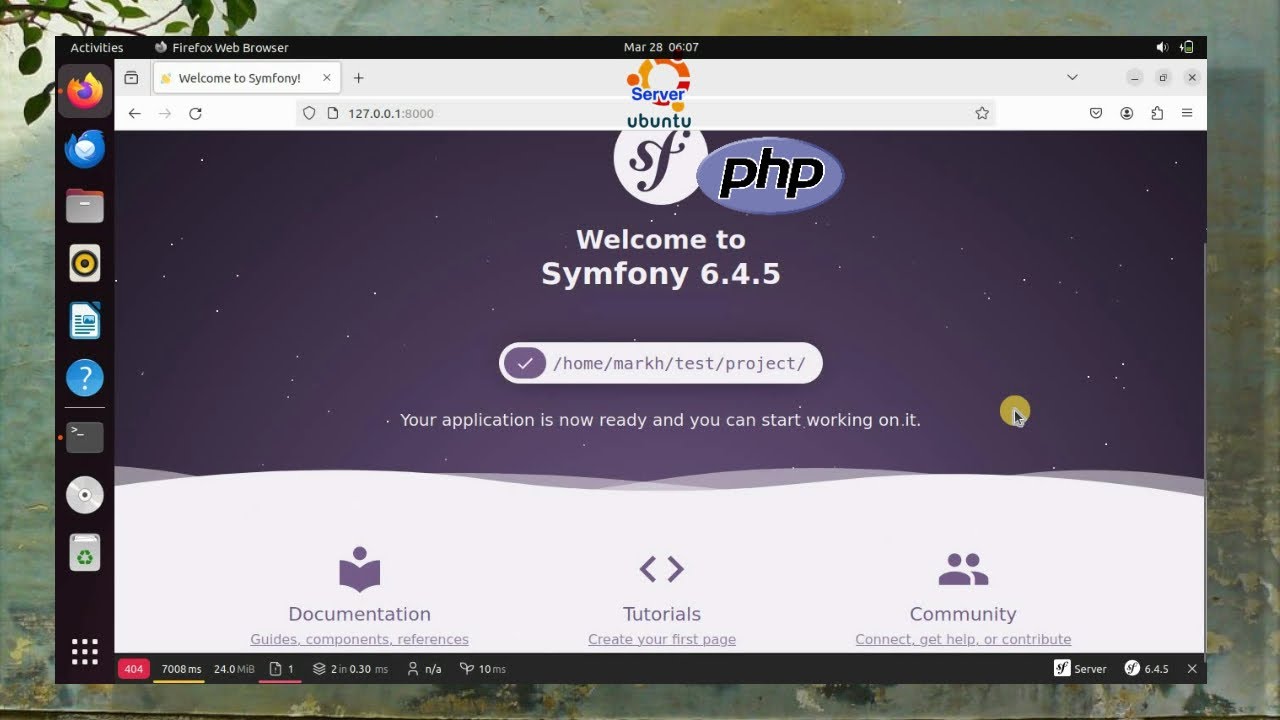Click the red 404 status badge

click(x=134, y=669)
